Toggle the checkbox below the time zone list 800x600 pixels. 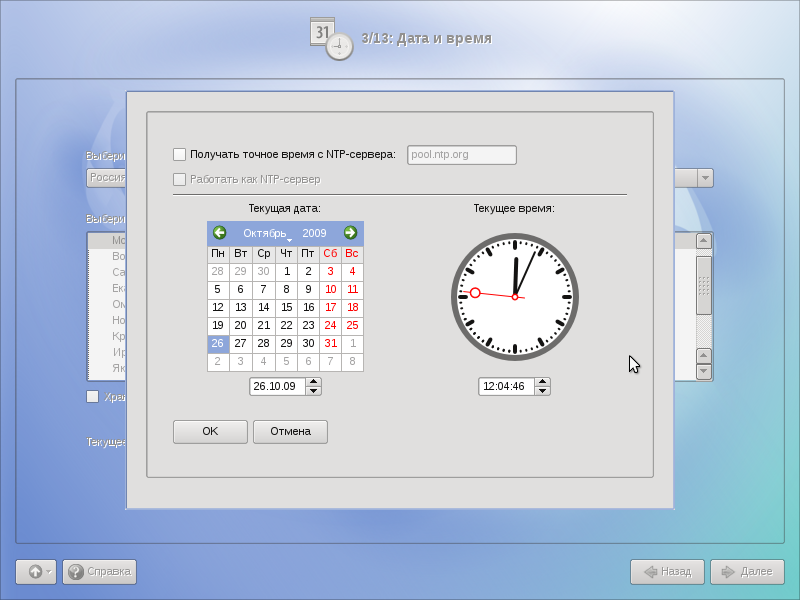pyautogui.click(x=93, y=397)
